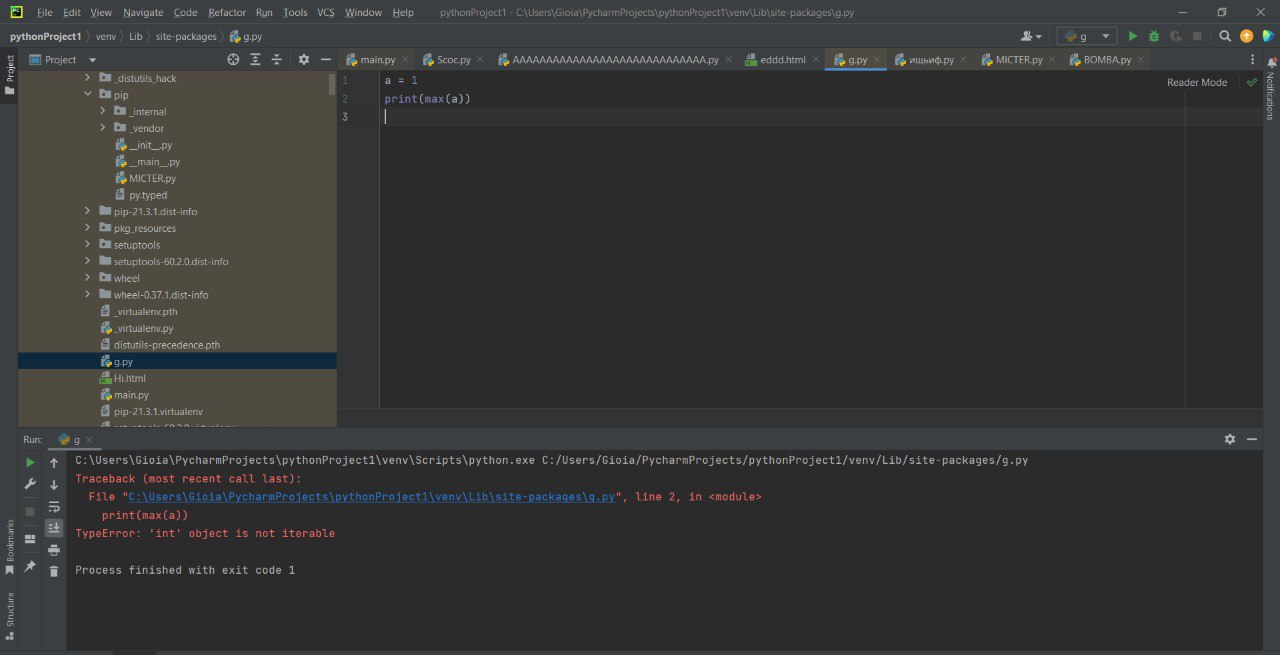Switch to the BOMBA.py editor tab
The width and height of the screenshot is (1280, 655).
pos(1107,60)
